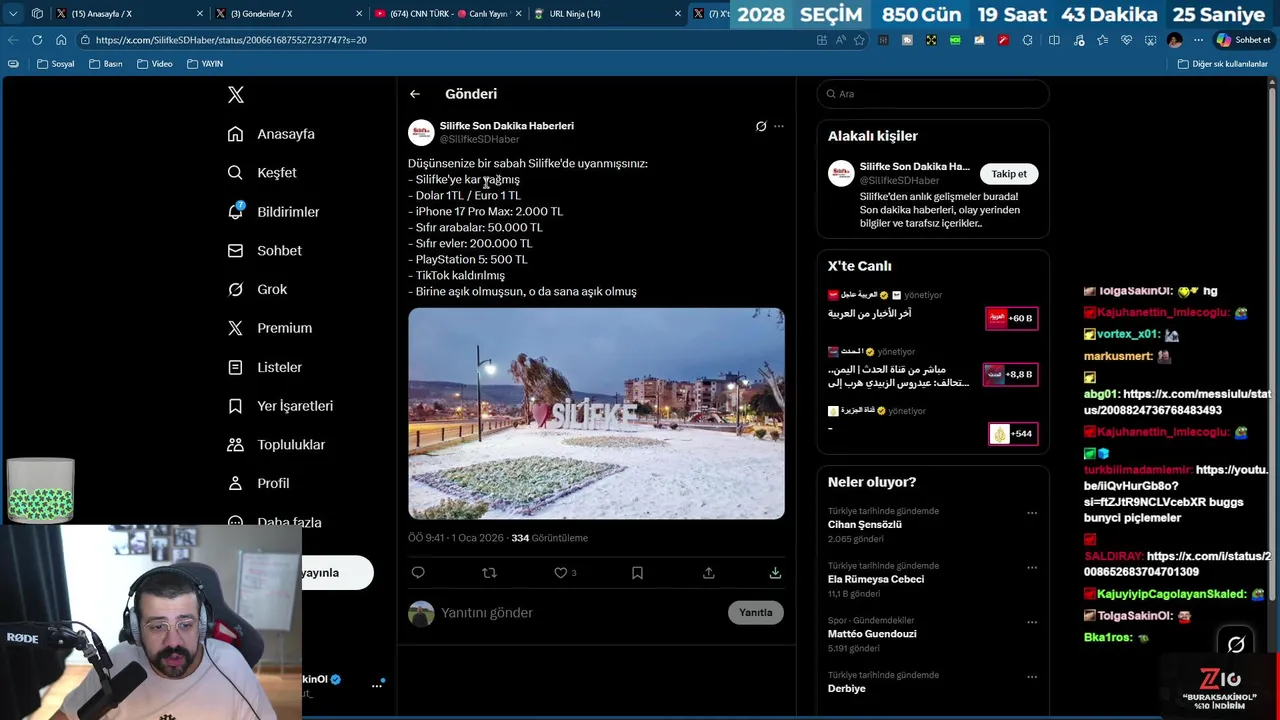The image size is (1280, 720).
Task: Open Premium page in the sidebar
Action: point(269,328)
